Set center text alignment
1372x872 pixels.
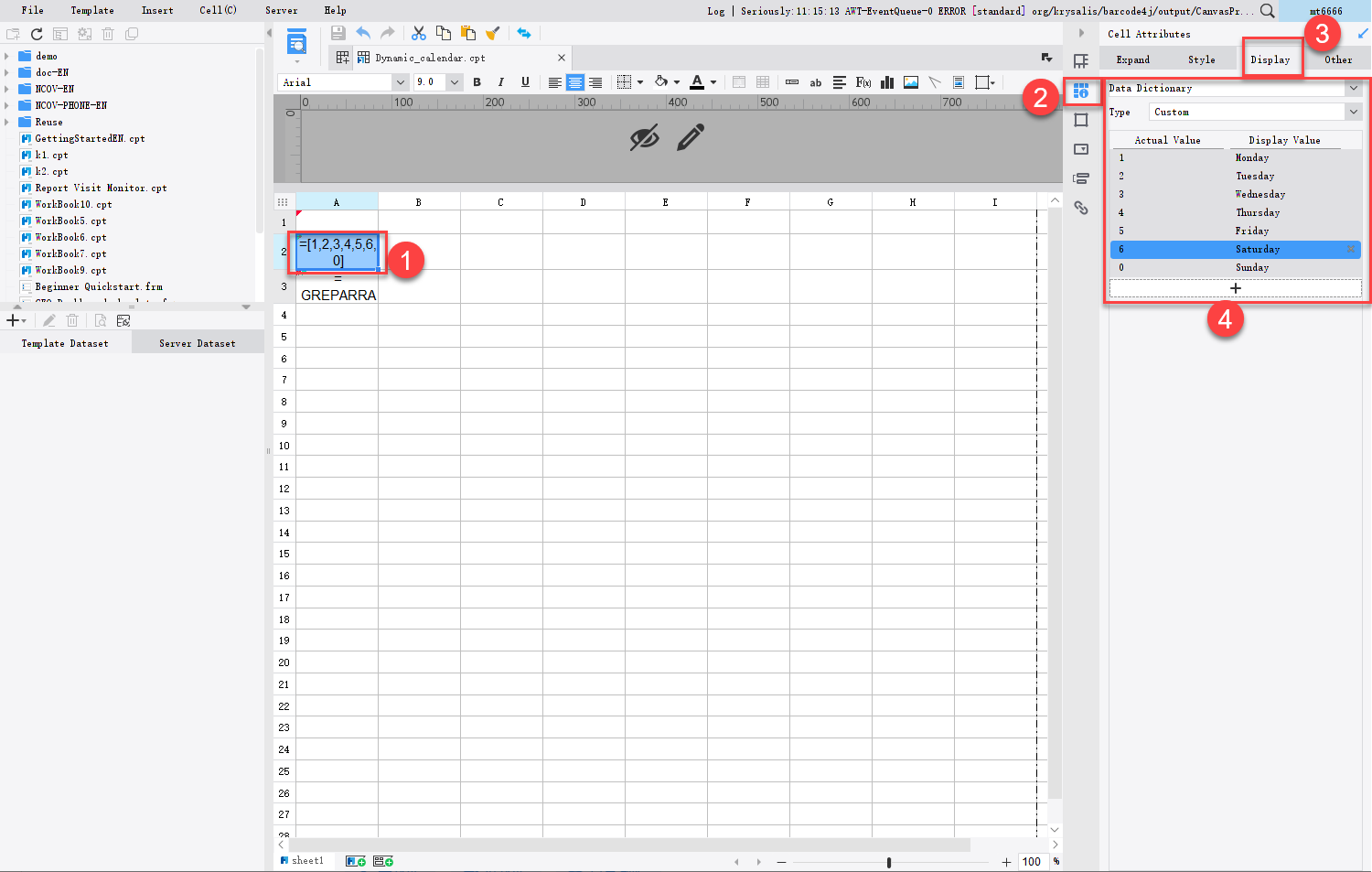575,82
